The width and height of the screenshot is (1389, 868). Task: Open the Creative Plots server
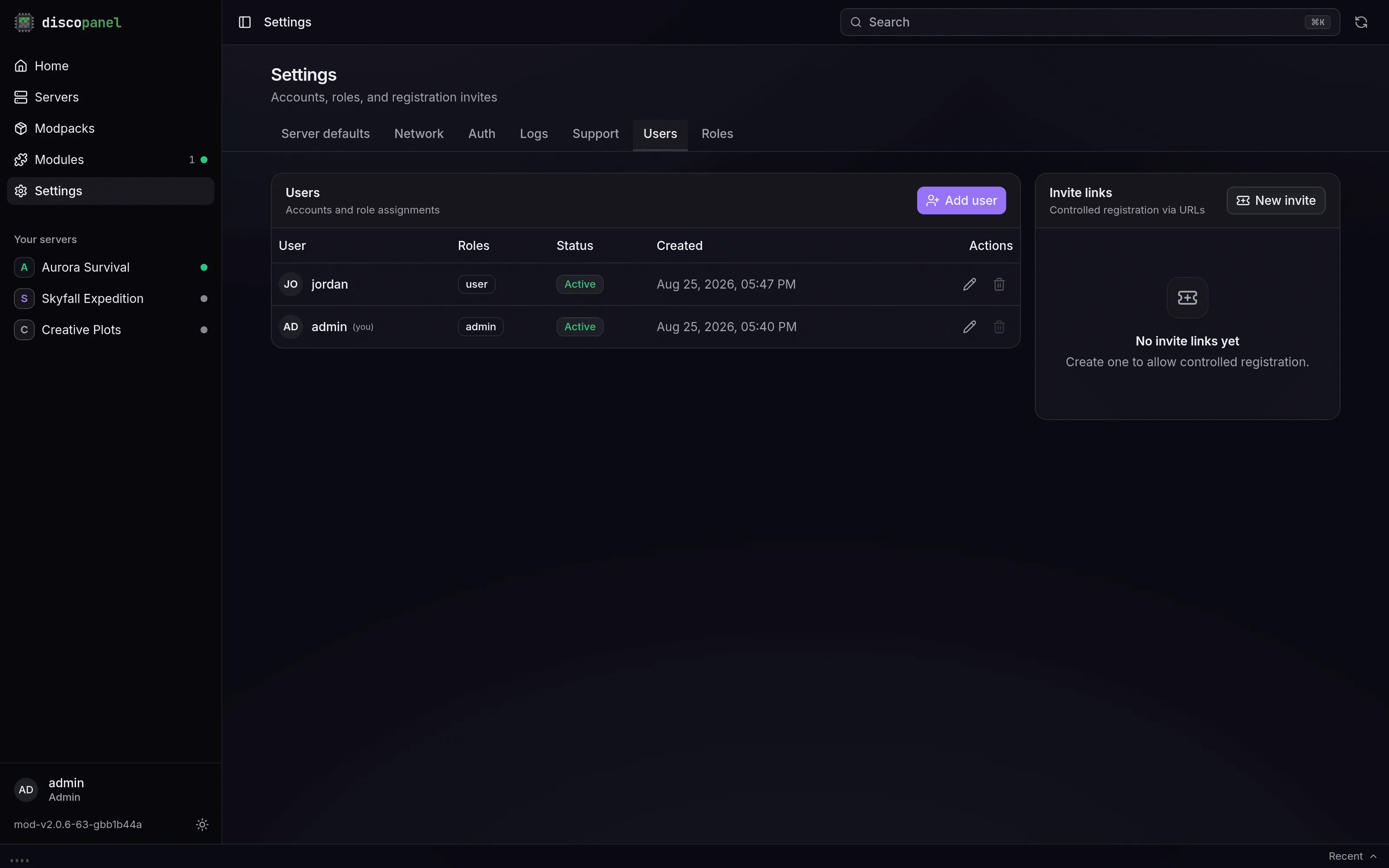pos(110,330)
